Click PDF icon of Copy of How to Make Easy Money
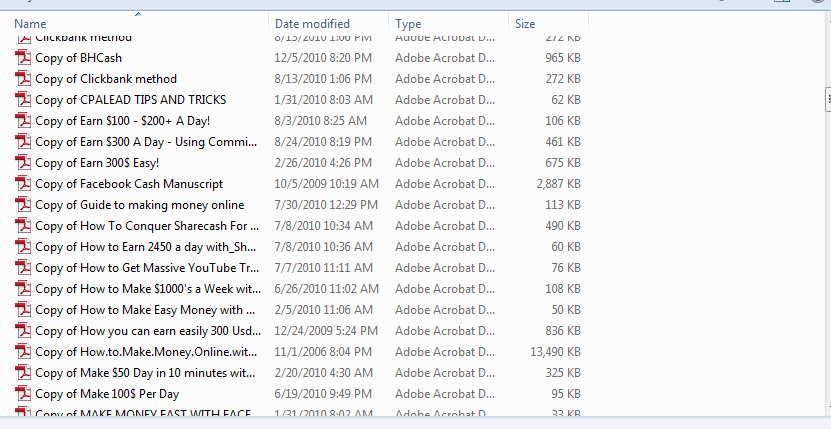This screenshot has height=429, width=831. 23,309
